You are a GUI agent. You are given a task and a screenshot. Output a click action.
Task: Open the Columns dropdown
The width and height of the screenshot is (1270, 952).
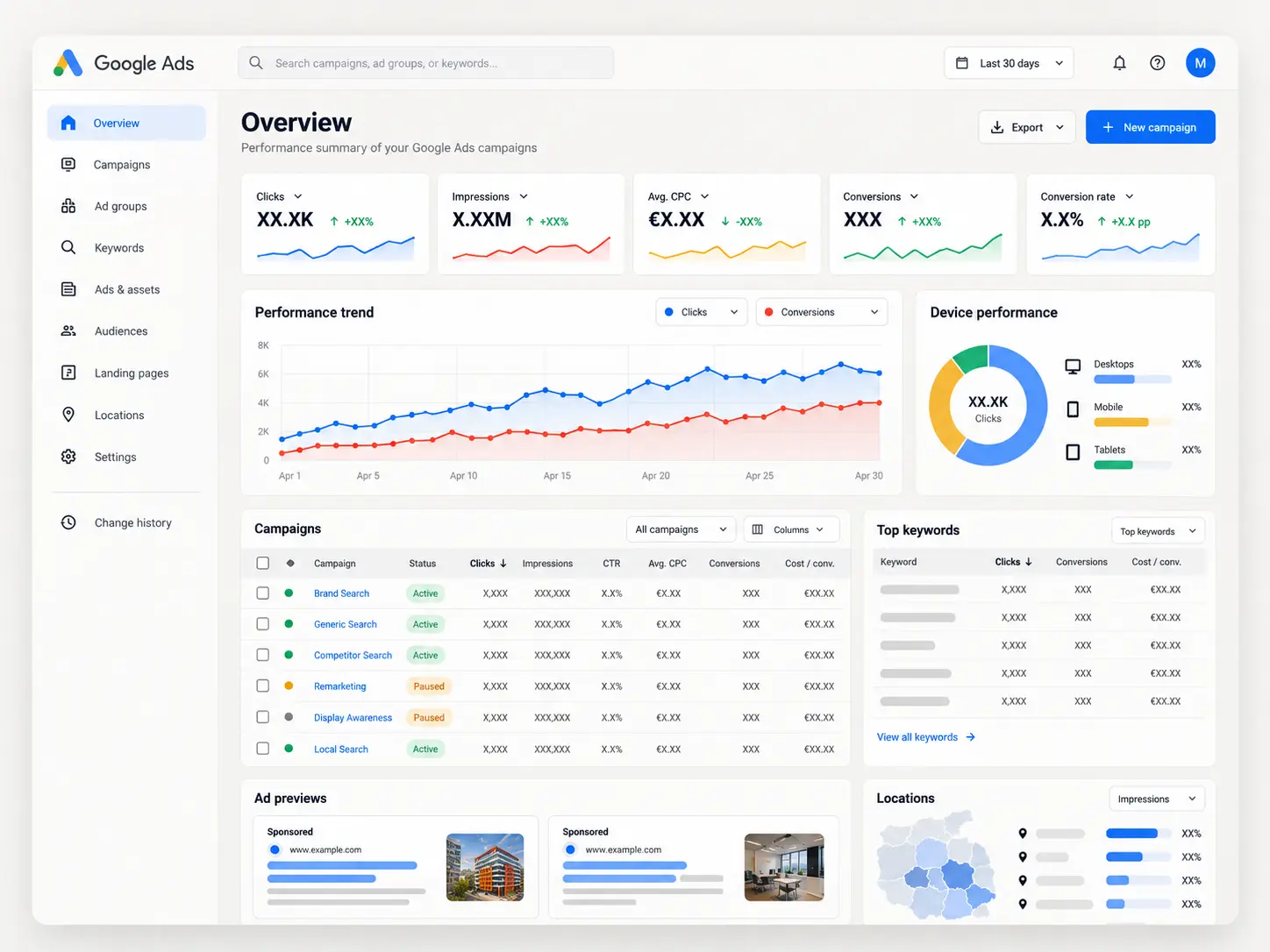pos(791,529)
